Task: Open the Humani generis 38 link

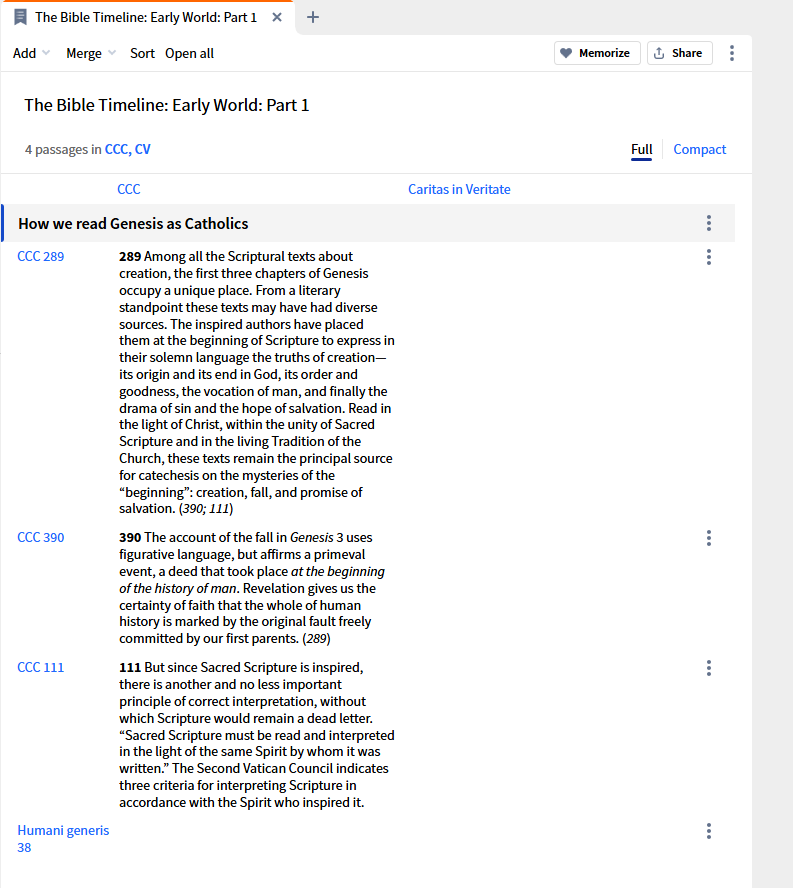Action: pyautogui.click(x=63, y=839)
